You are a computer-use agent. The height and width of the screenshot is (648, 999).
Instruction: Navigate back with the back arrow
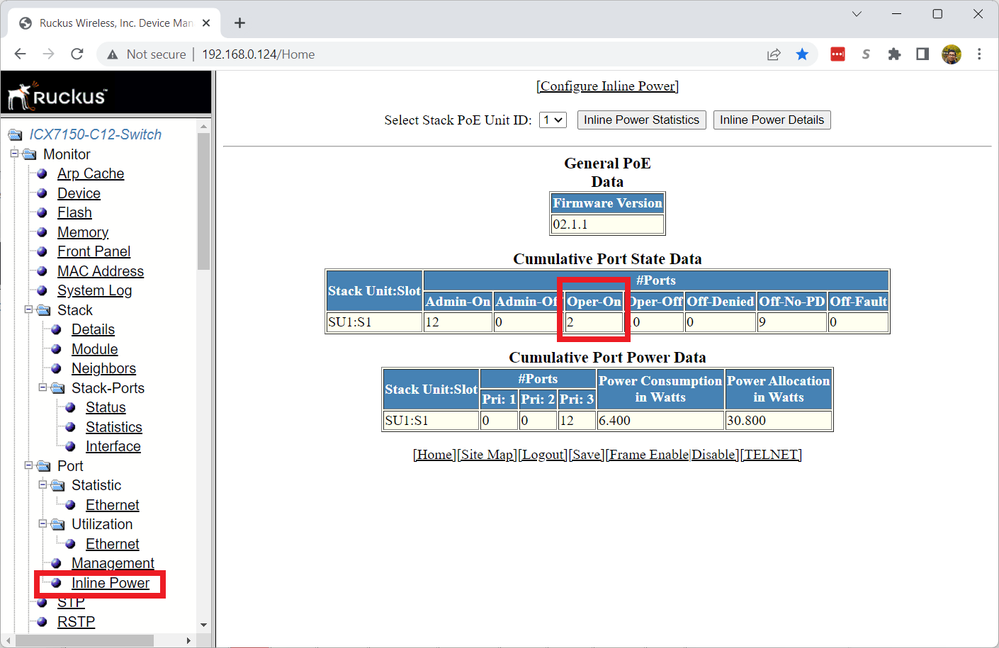[21, 54]
